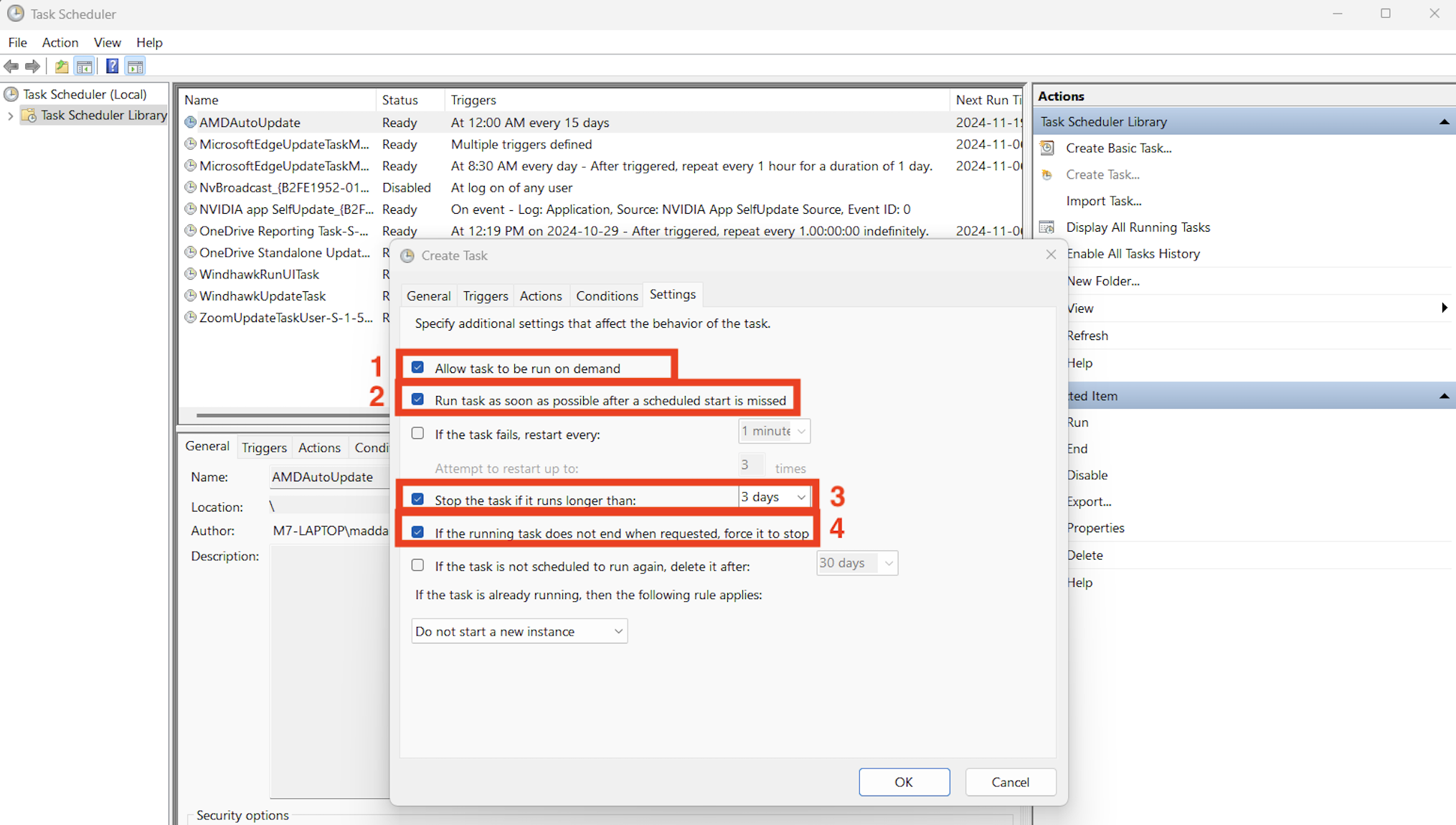Click the Create Basic Task icon
The image size is (1456, 825).
pos(1047,148)
